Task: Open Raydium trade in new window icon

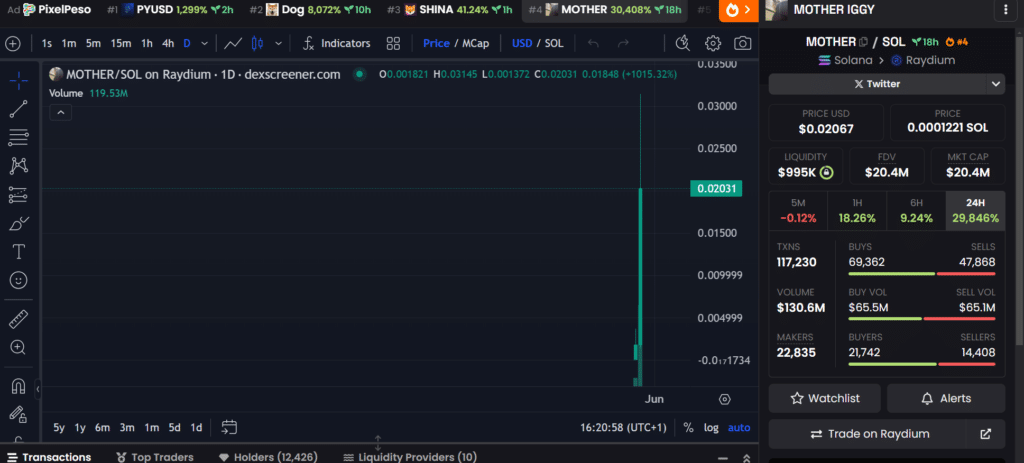Action: pos(986,434)
